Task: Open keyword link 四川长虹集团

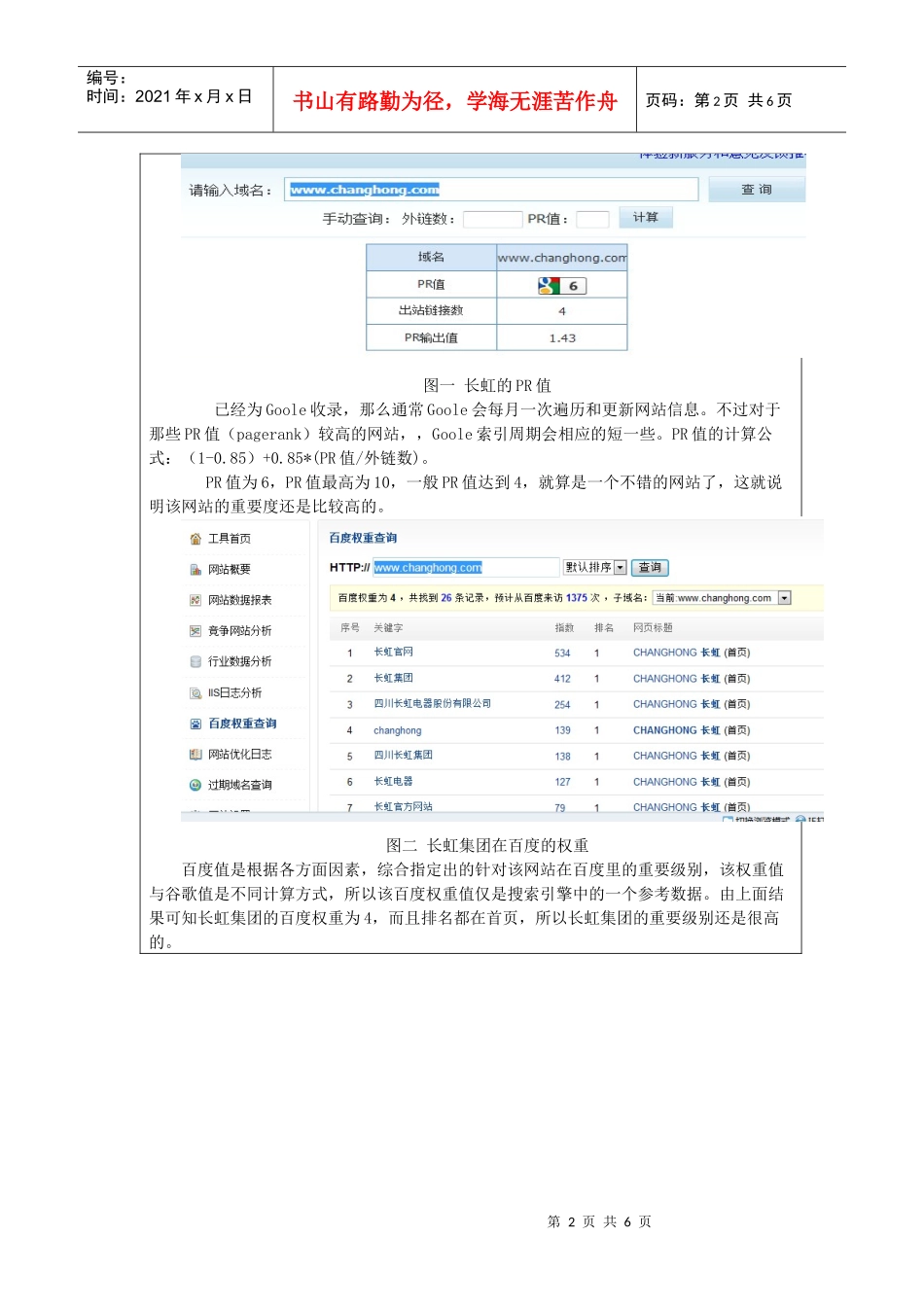Action: point(403,756)
